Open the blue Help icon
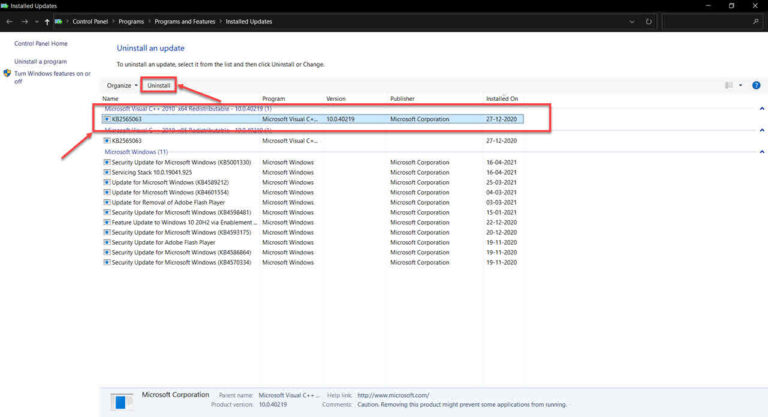 (756, 85)
